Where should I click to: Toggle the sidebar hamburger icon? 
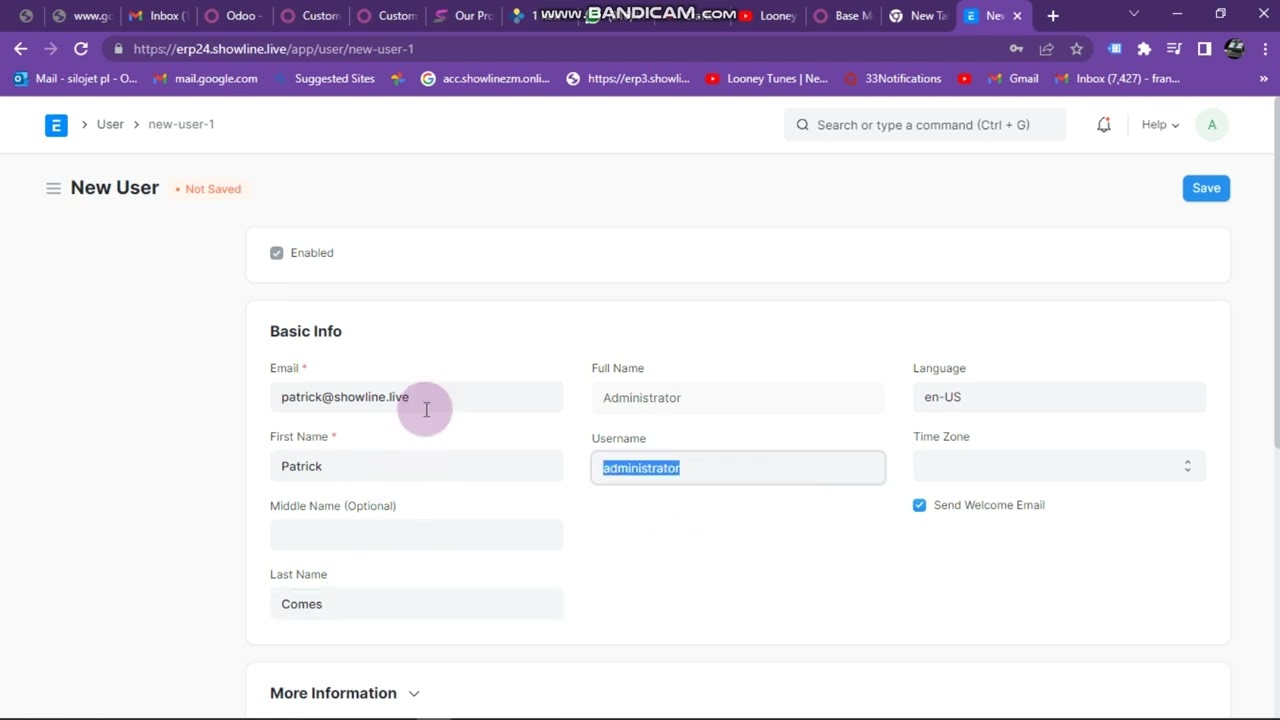[x=53, y=188]
